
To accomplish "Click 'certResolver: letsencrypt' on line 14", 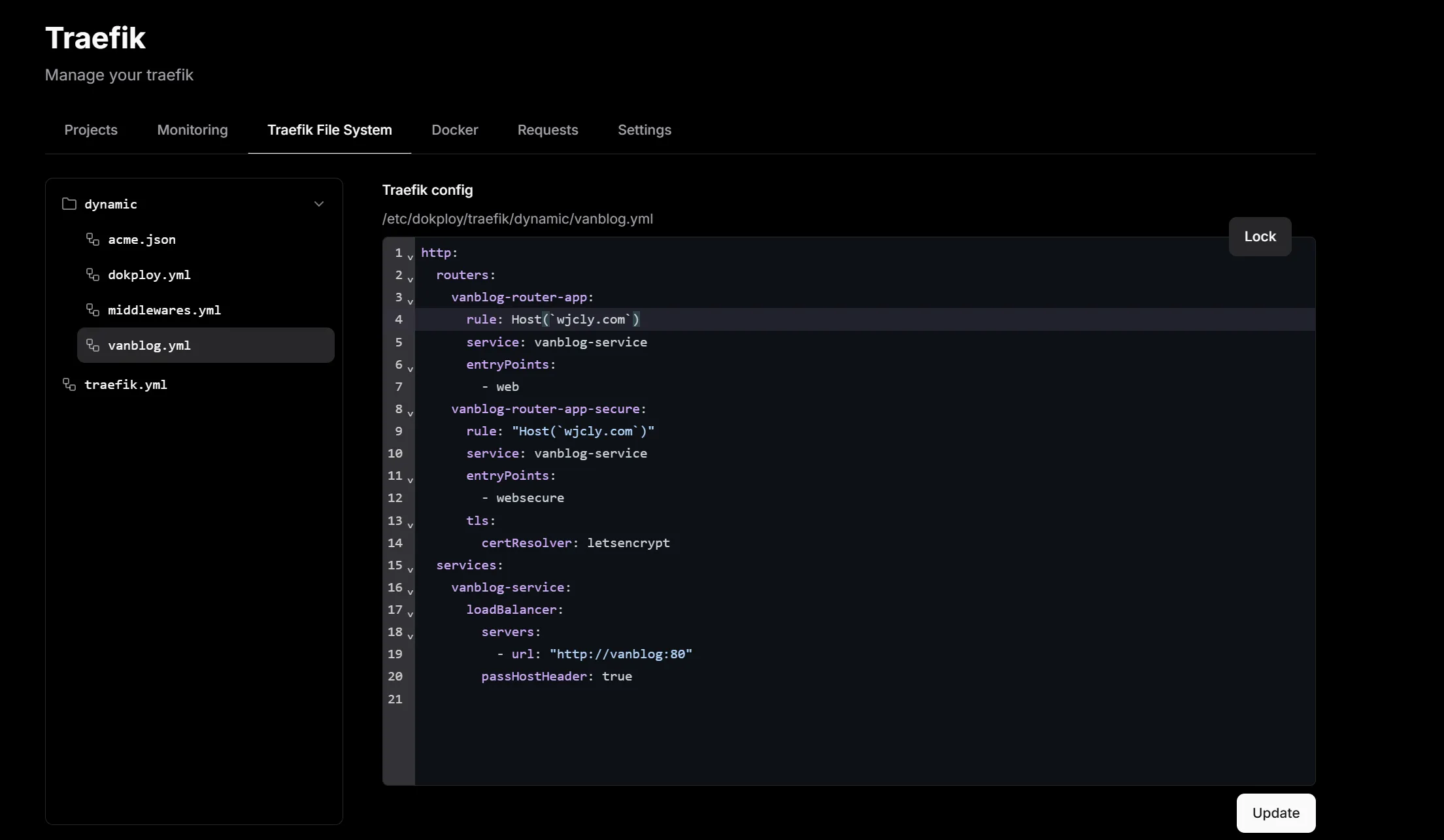I will (x=576, y=543).
